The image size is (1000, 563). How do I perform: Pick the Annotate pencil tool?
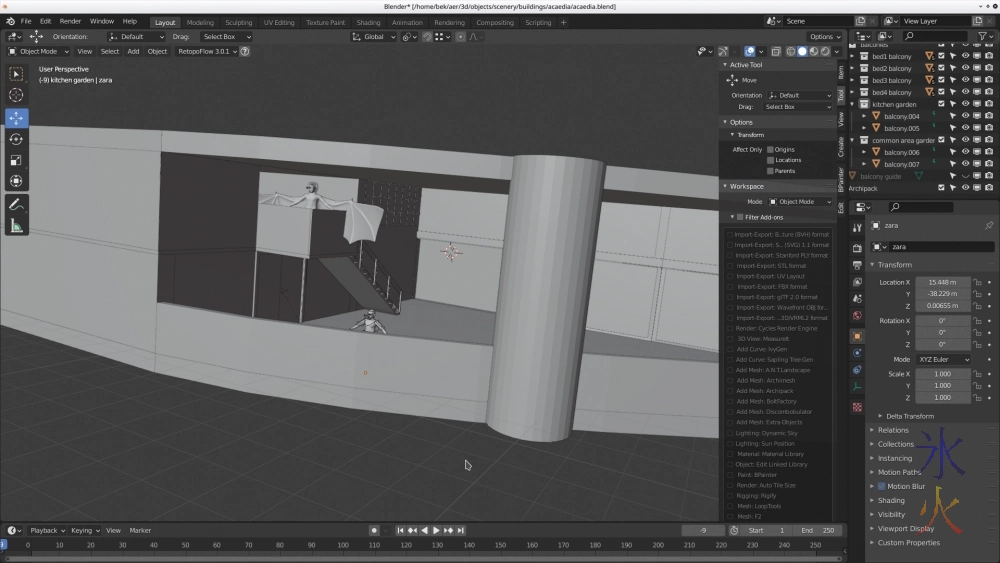[x=16, y=204]
